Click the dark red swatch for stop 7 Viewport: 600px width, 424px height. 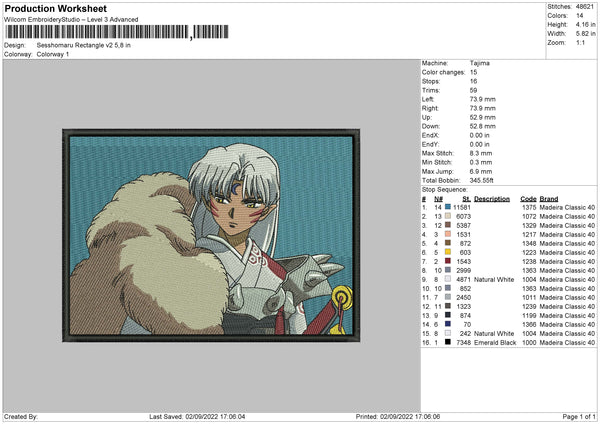pos(446,261)
